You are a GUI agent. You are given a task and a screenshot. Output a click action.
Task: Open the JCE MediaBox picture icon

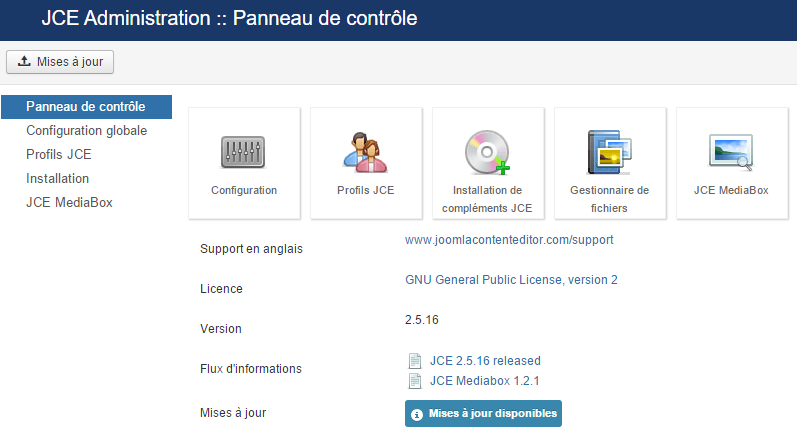pos(731,153)
